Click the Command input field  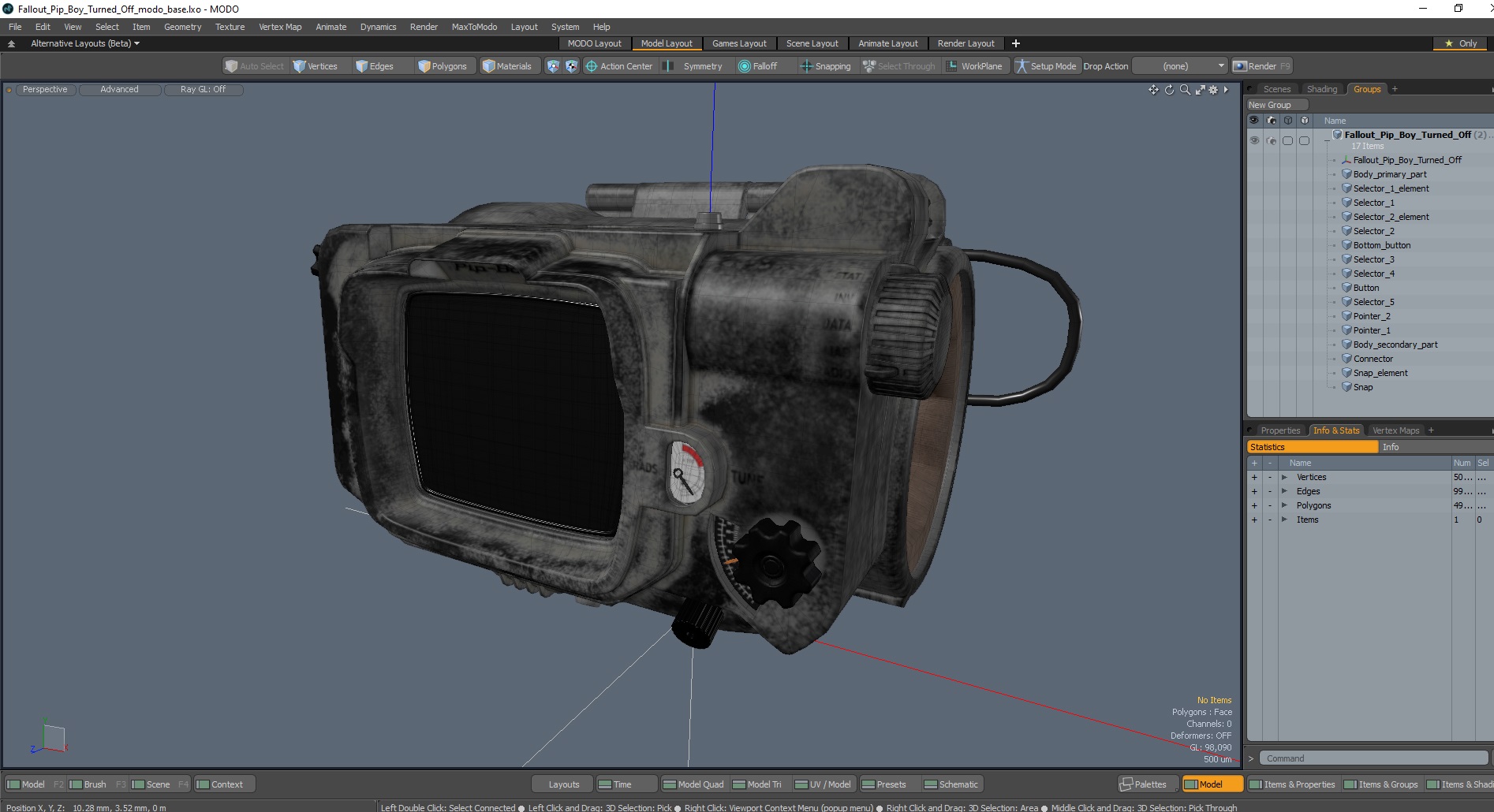(x=1373, y=758)
